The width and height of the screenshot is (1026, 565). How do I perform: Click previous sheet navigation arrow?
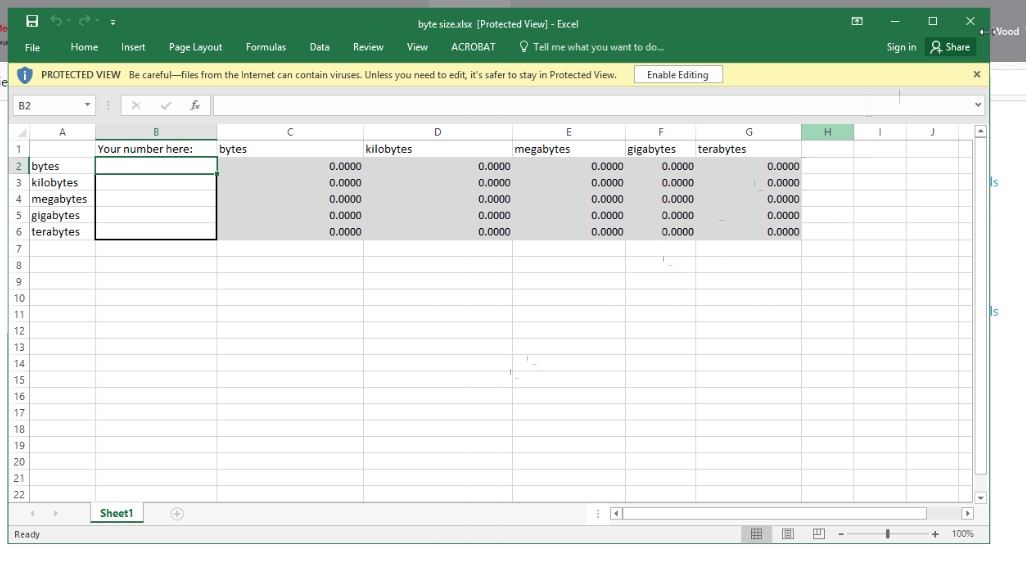click(32, 514)
